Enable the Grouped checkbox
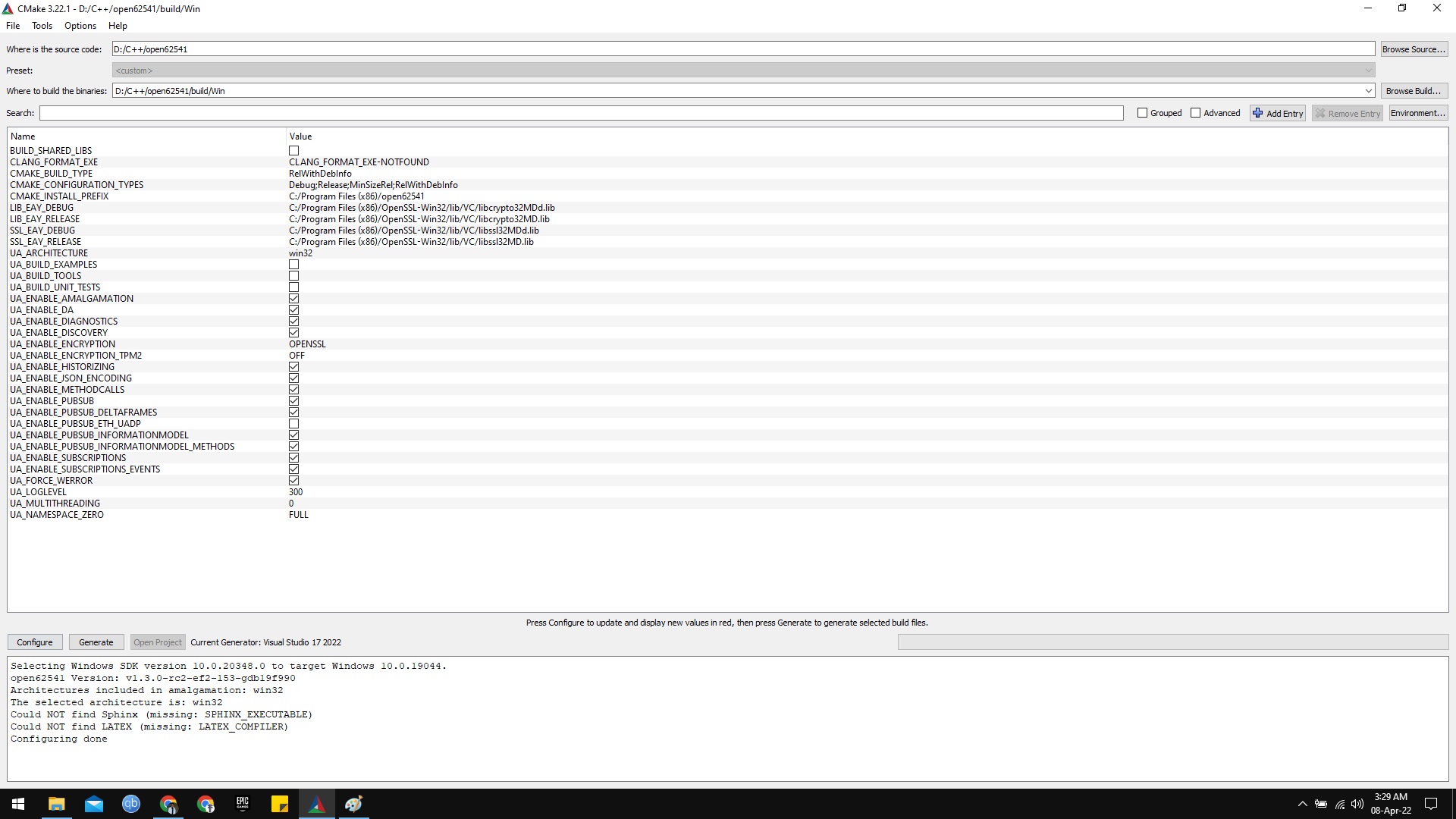 [1141, 112]
